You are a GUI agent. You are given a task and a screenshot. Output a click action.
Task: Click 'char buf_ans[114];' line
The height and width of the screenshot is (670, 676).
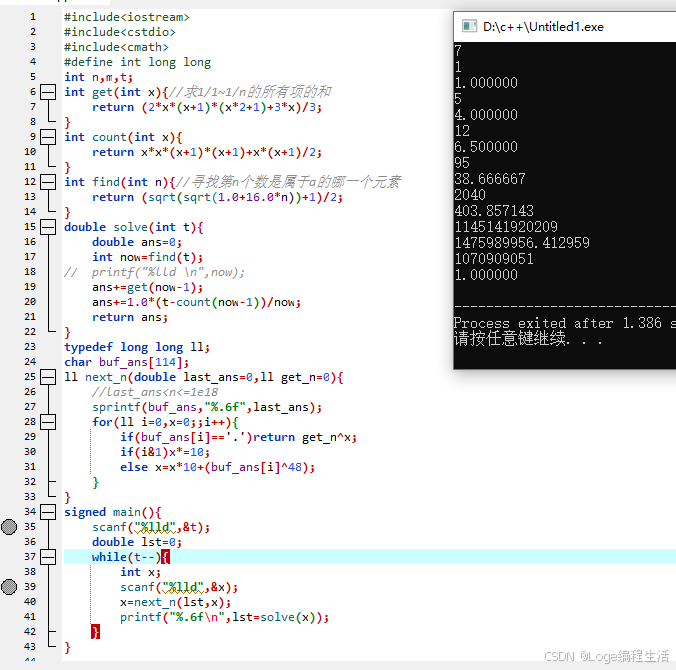pyautogui.click(x=126, y=362)
